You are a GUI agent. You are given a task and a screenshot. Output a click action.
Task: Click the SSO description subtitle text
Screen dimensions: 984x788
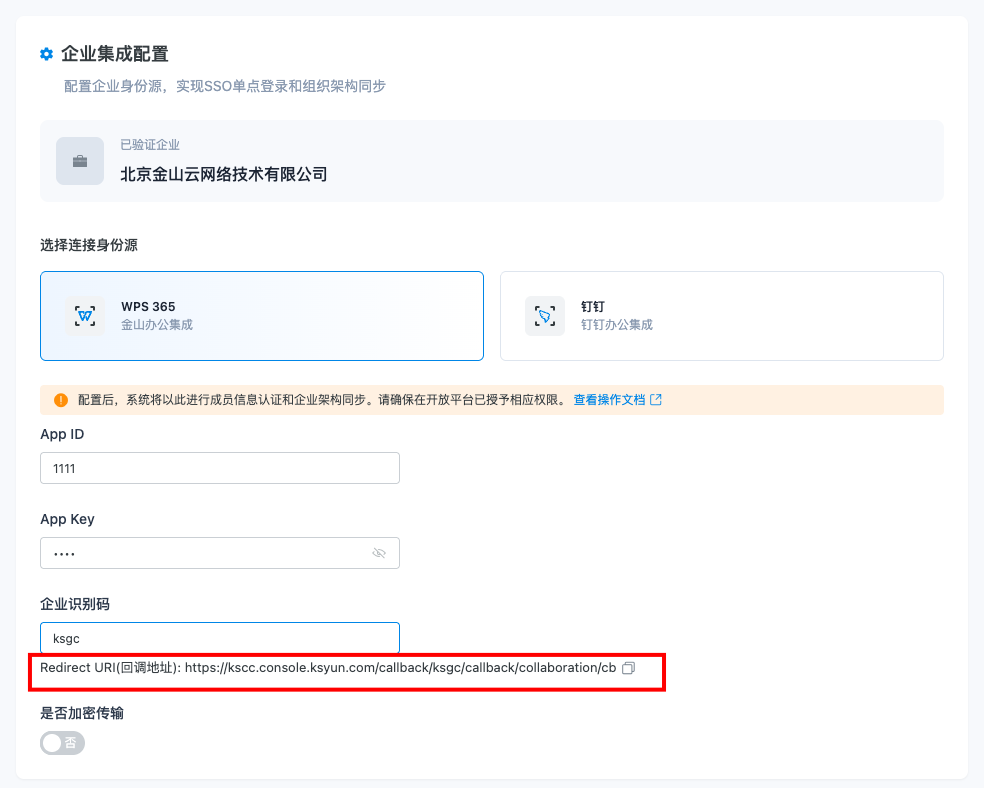pyautogui.click(x=225, y=86)
